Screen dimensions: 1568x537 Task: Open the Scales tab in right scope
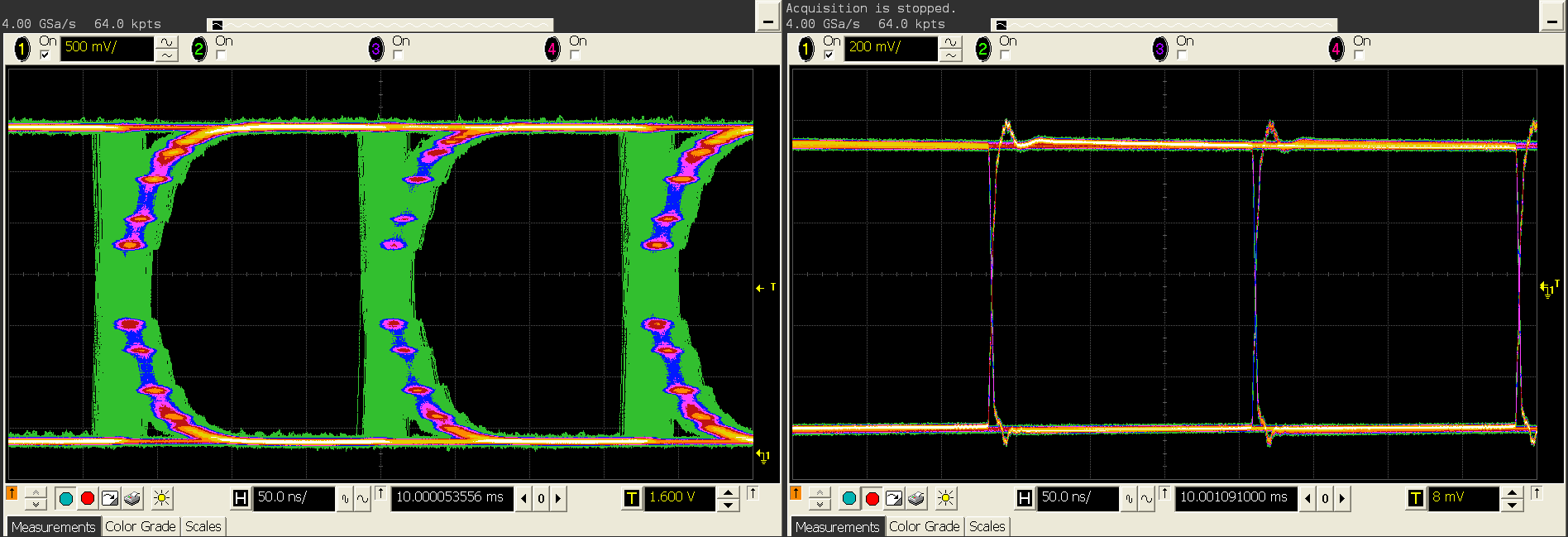point(987,526)
